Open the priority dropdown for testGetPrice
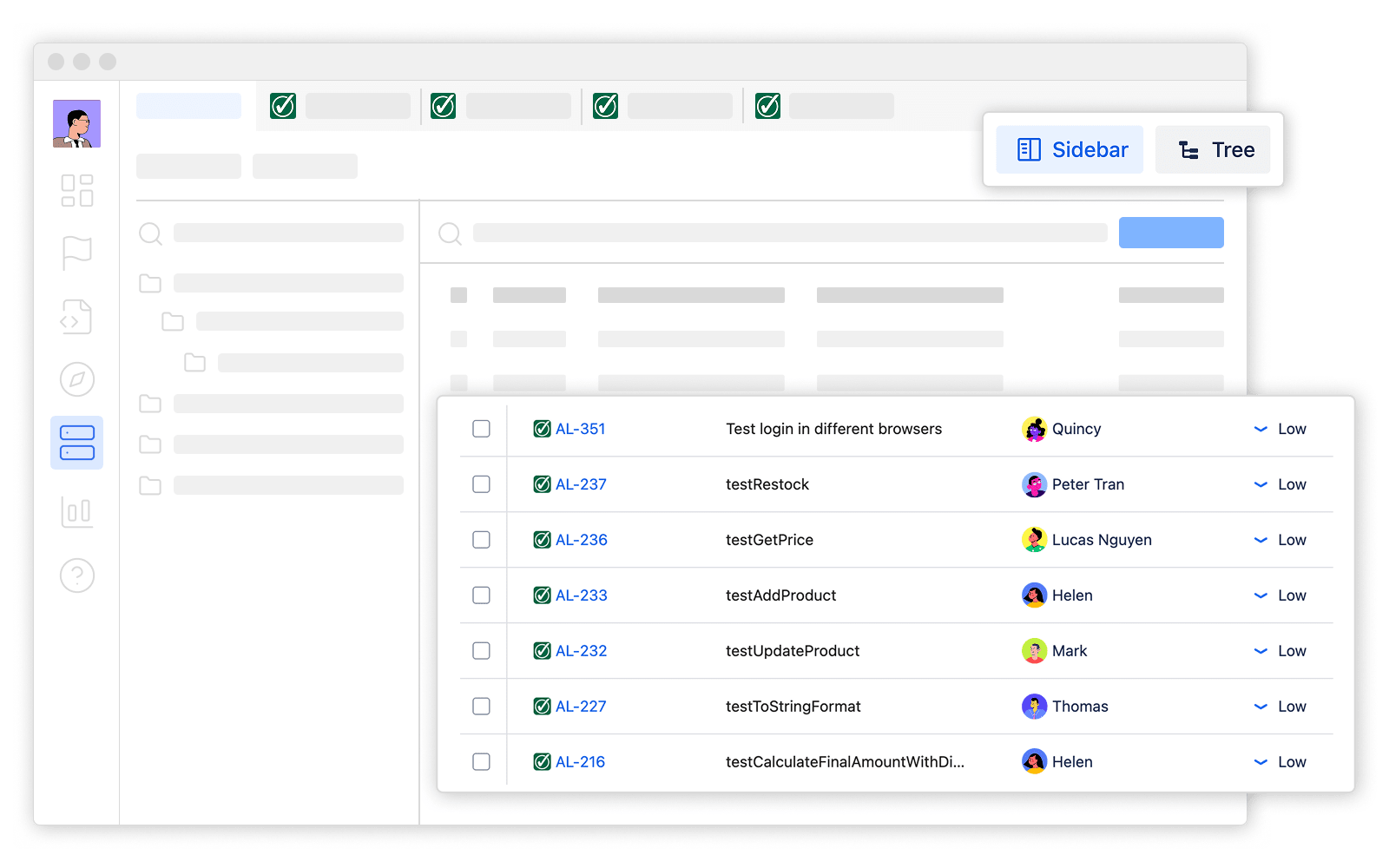Screen dimensions: 1389x868 1261,540
